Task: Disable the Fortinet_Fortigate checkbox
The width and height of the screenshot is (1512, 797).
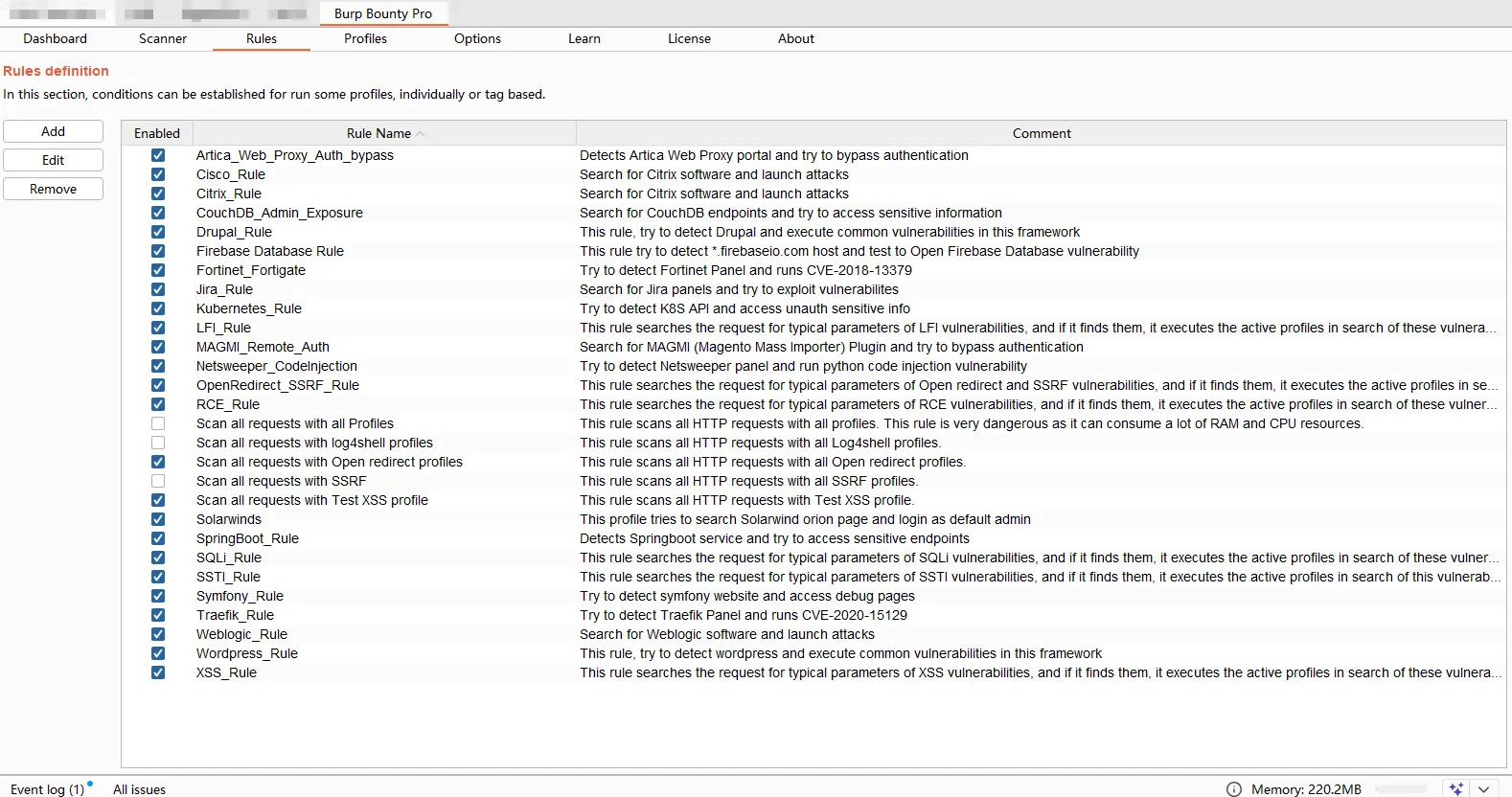Action: 158,270
